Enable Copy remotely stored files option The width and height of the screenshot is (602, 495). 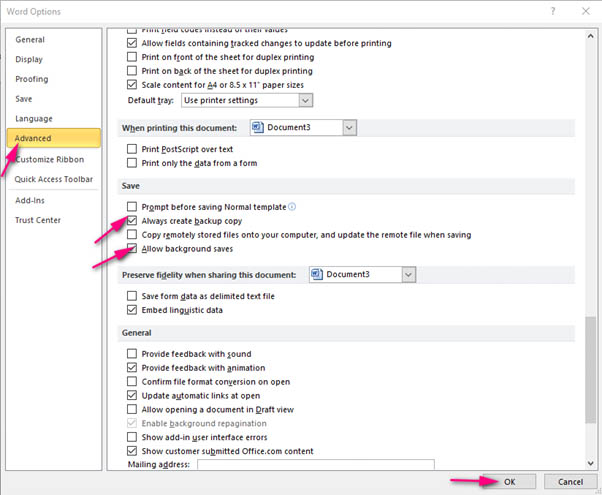pyautogui.click(x=132, y=235)
